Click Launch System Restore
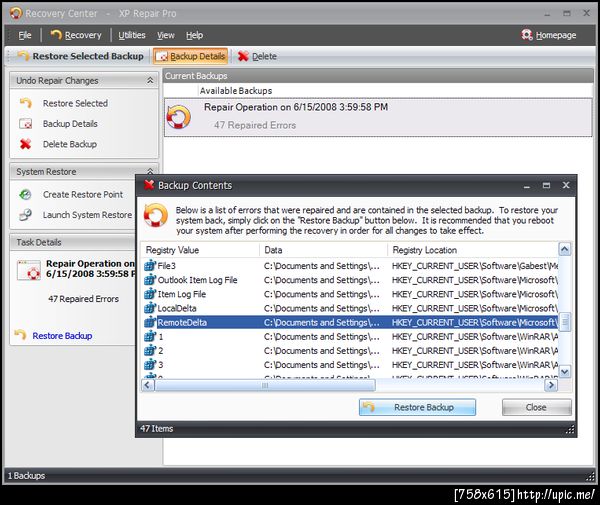The width and height of the screenshot is (600, 505). [x=87, y=215]
